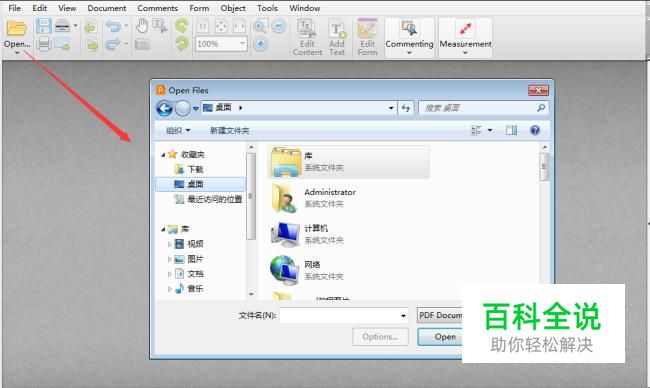650x388 pixels.
Task: Open the 文件名 combo box dropdown
Action: pyautogui.click(x=403, y=316)
